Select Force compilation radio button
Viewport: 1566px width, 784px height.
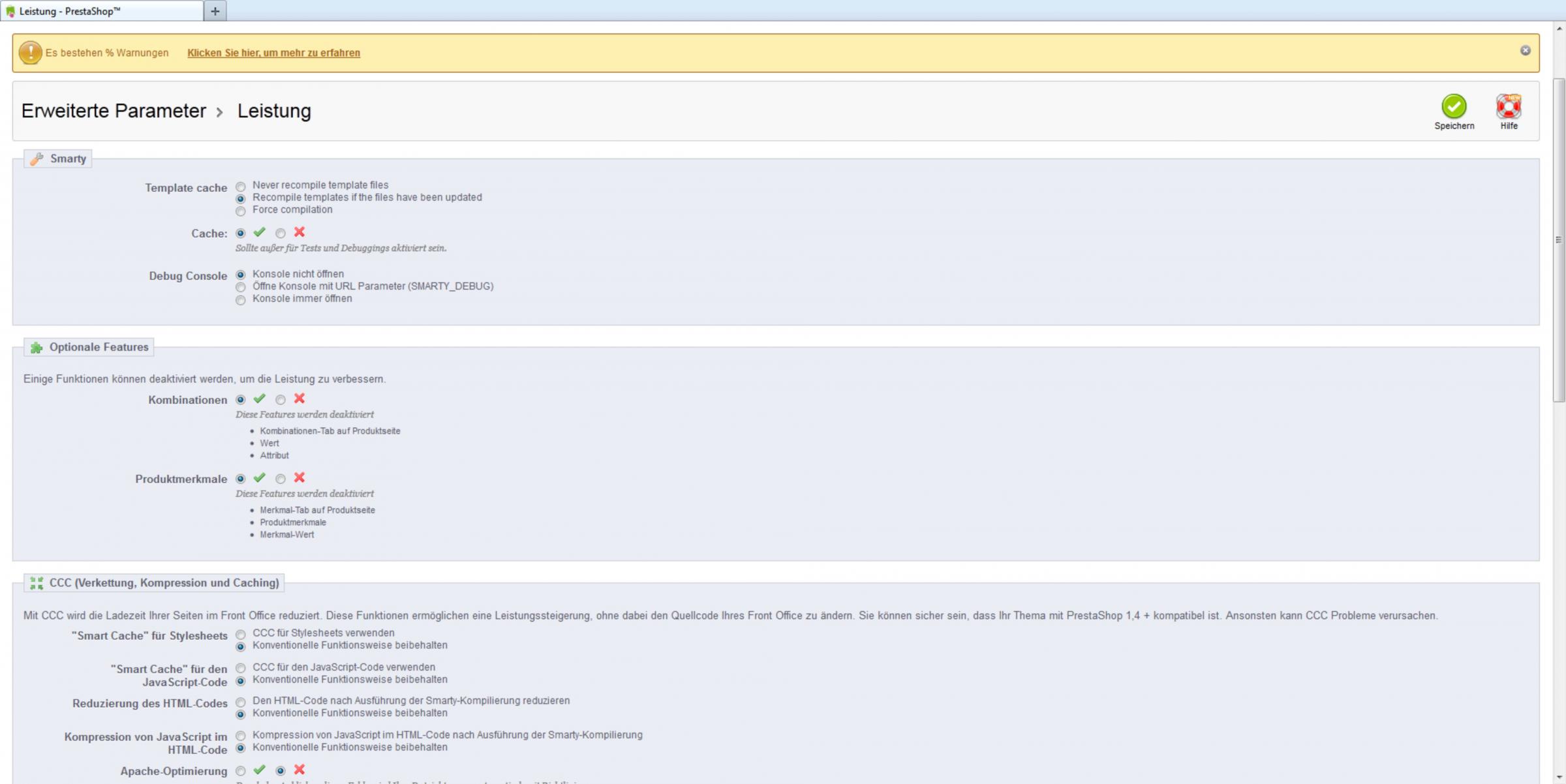click(241, 211)
